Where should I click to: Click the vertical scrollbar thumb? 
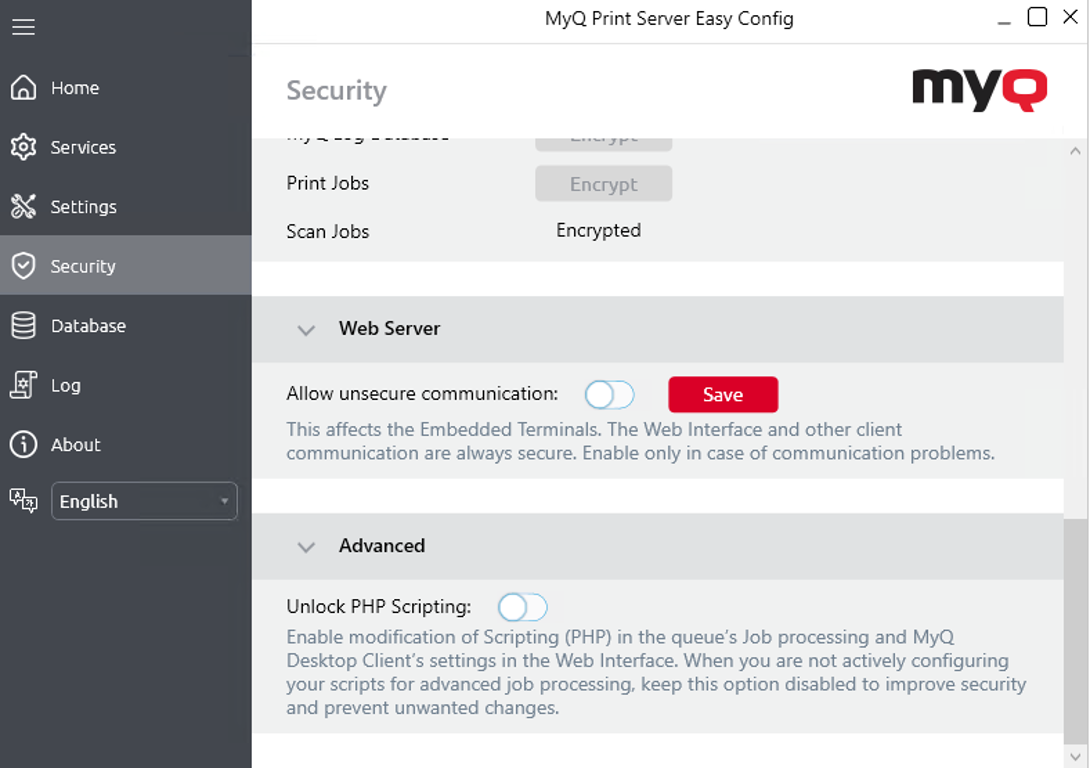(x=1076, y=631)
